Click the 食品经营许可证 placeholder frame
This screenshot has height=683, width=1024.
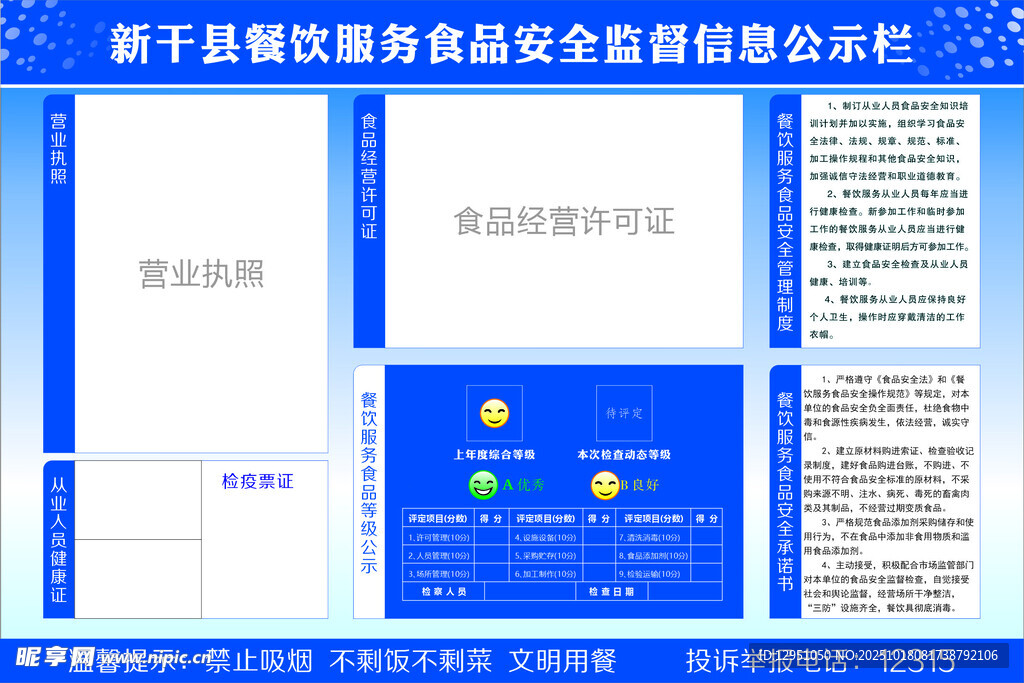tap(563, 221)
